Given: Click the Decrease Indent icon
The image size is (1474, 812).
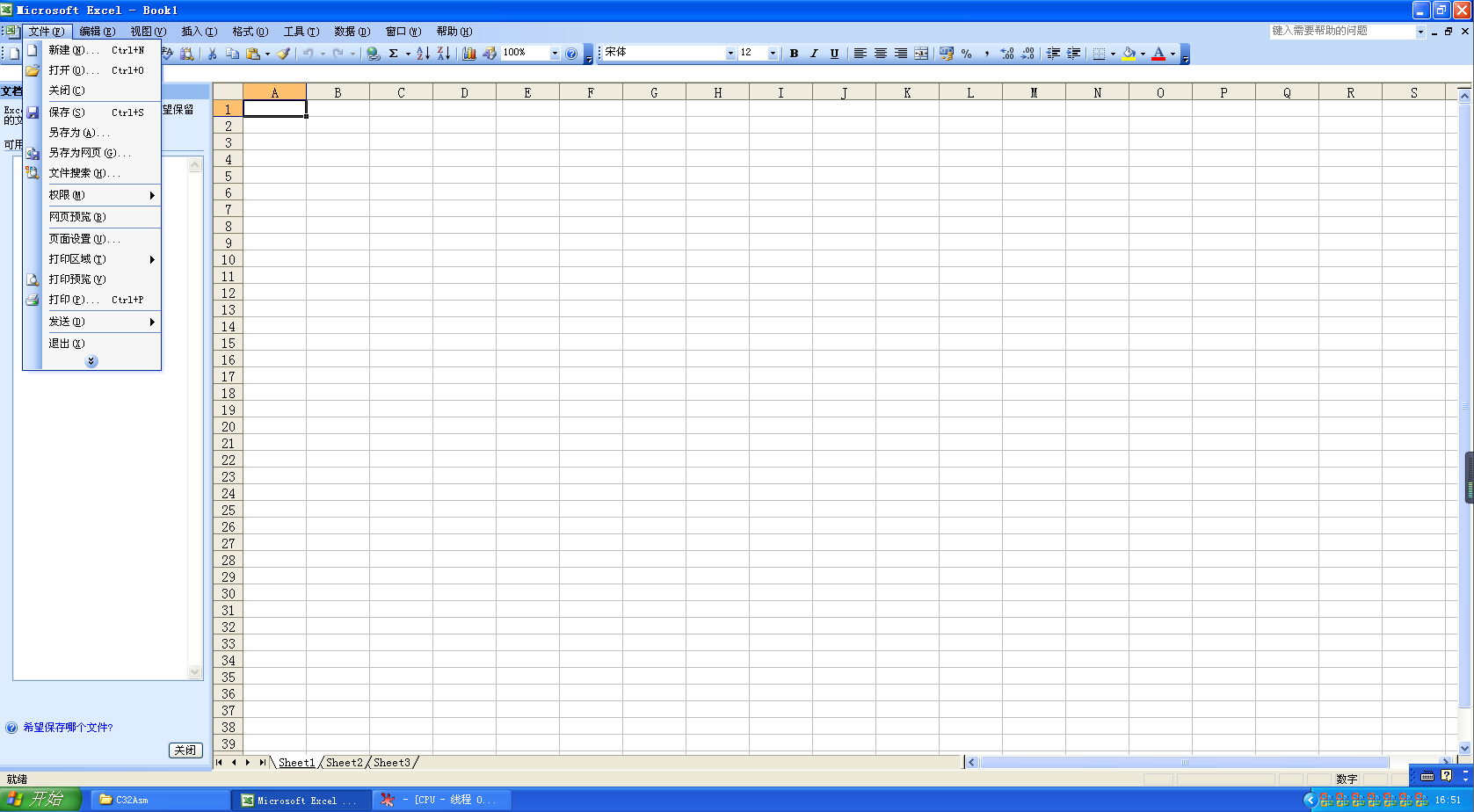Looking at the screenshot, I should 1053,54.
